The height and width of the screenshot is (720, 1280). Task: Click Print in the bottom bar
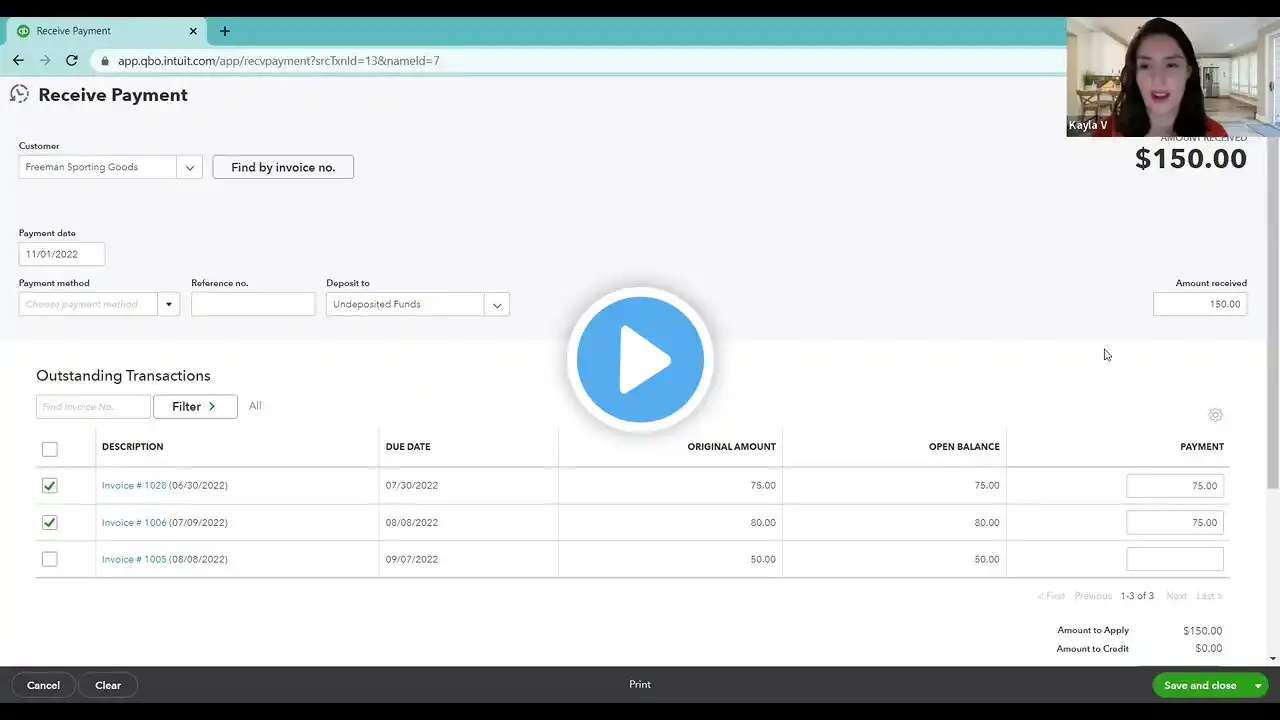(x=640, y=685)
